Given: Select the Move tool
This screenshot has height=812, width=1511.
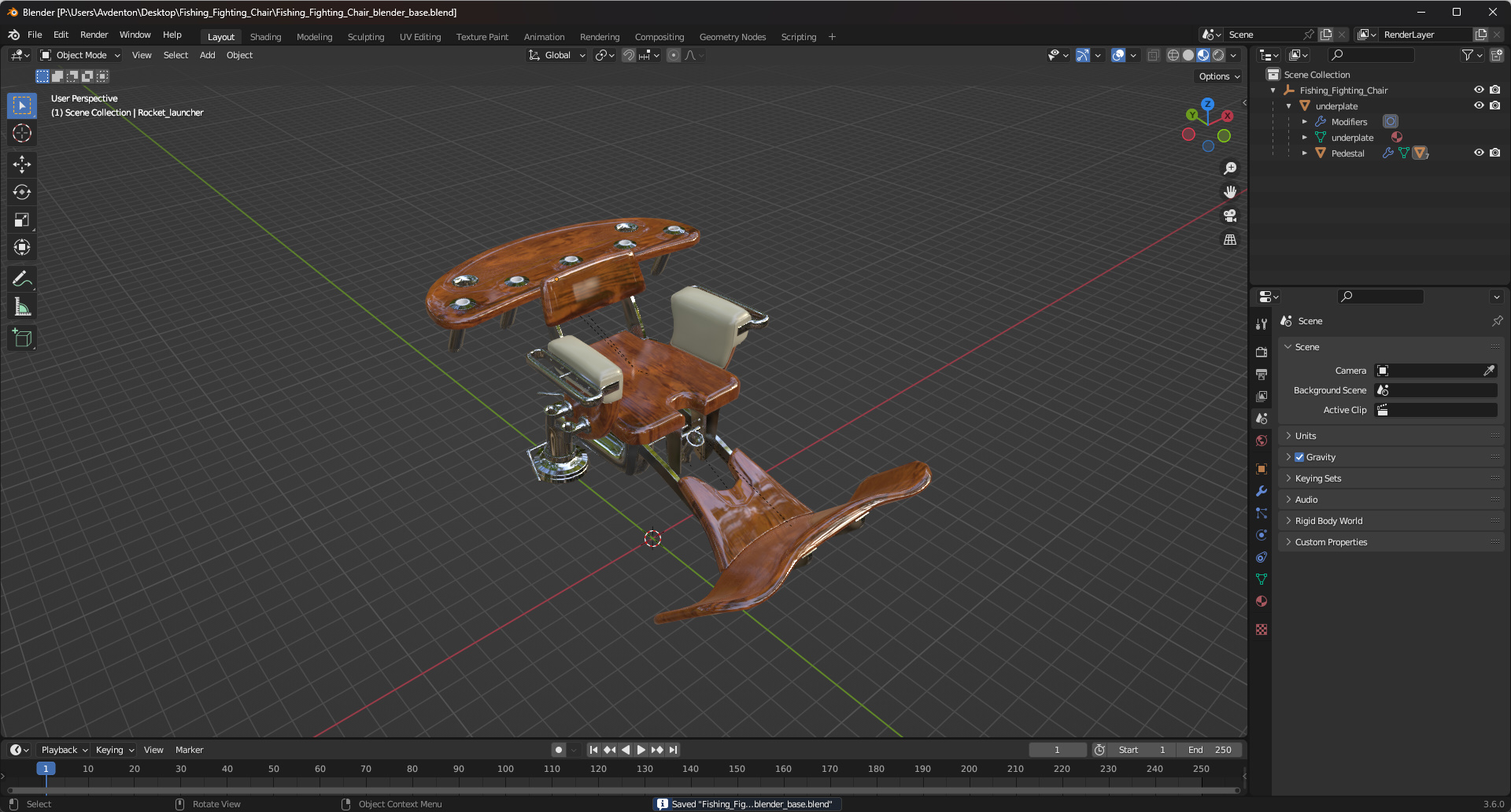Looking at the screenshot, I should pyautogui.click(x=22, y=164).
